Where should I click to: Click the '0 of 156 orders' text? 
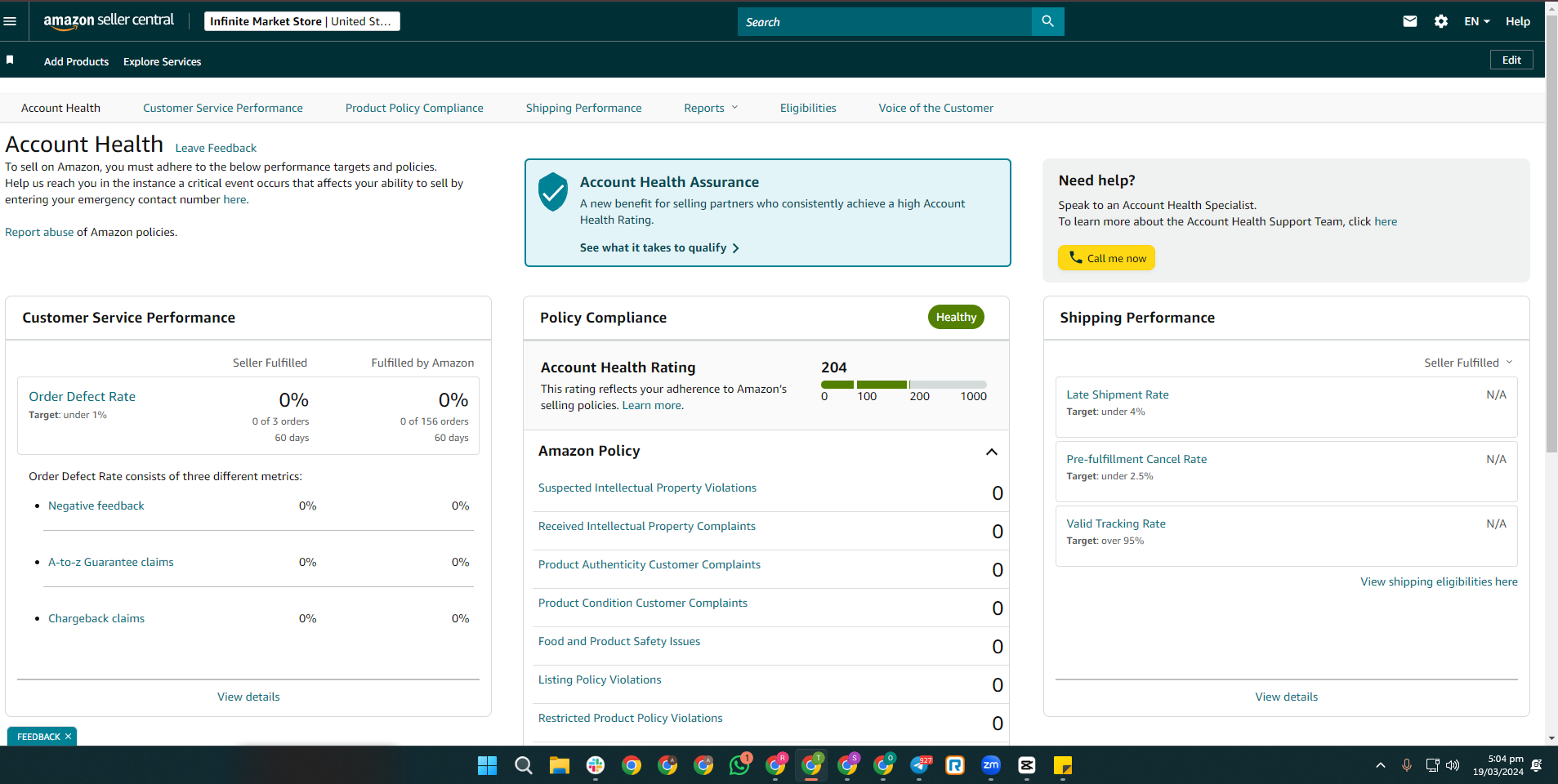pyautogui.click(x=435, y=421)
